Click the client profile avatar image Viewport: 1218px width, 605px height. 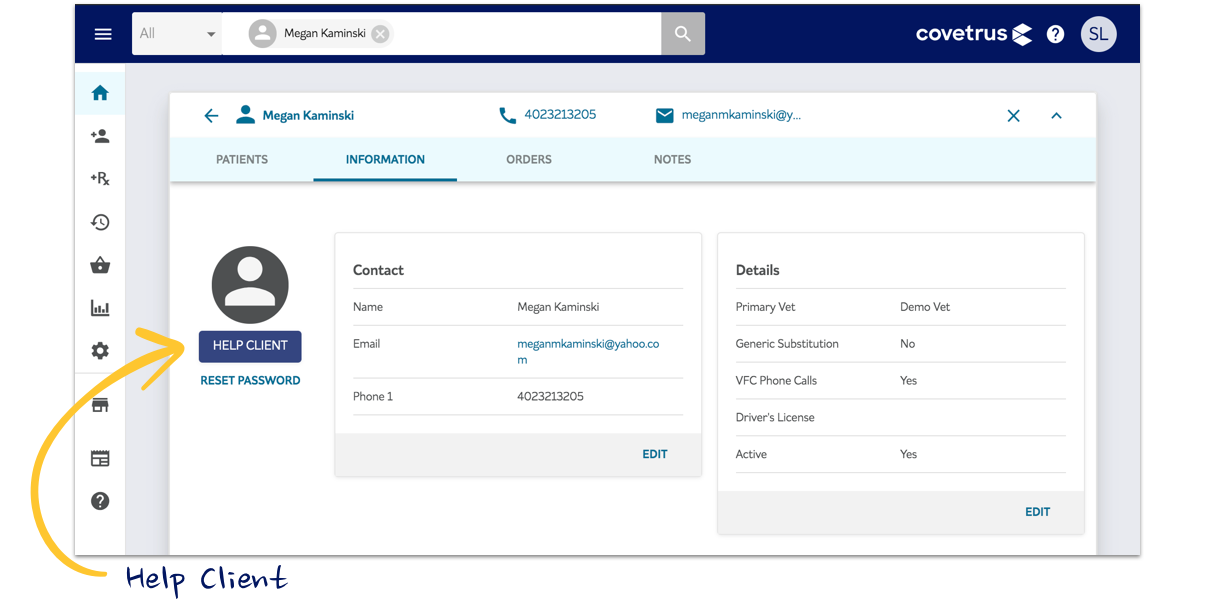[x=250, y=285]
